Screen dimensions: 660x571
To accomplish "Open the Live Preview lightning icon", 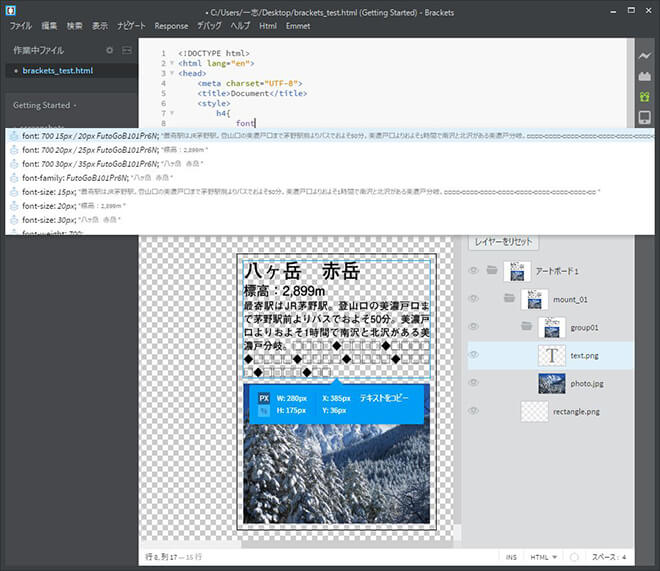I will (x=644, y=56).
